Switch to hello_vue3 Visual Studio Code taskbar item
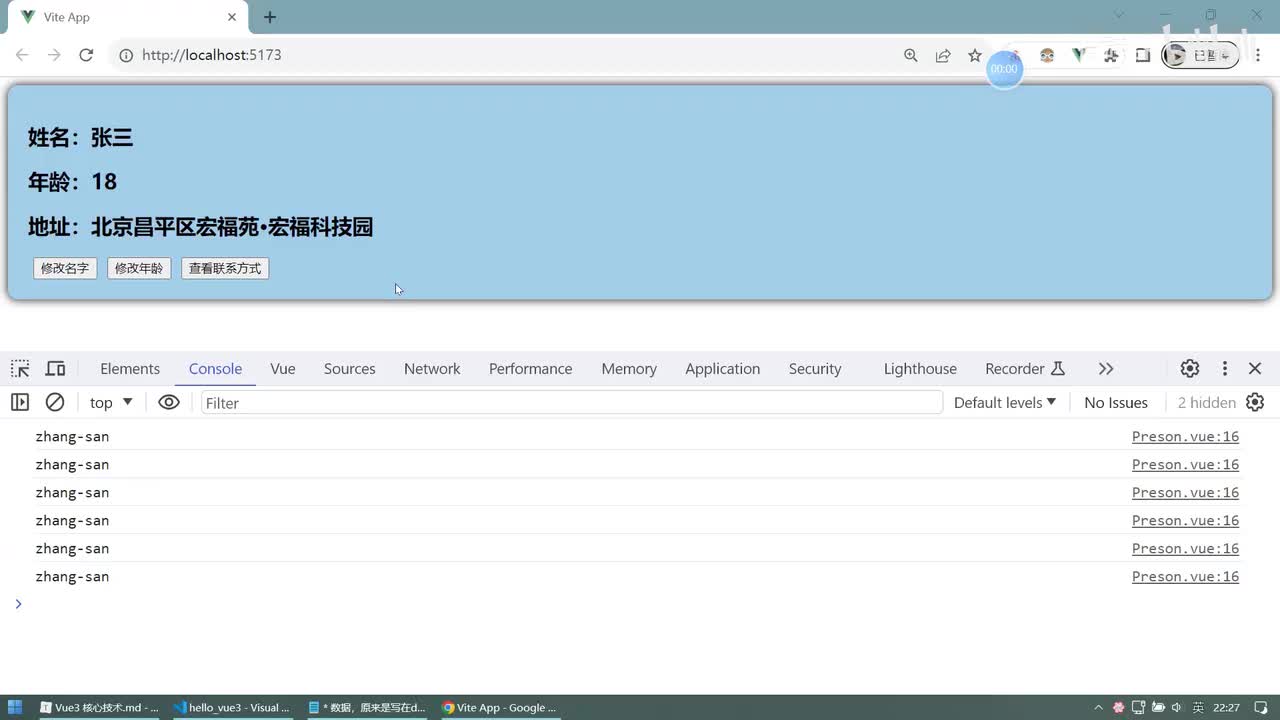 [x=231, y=707]
